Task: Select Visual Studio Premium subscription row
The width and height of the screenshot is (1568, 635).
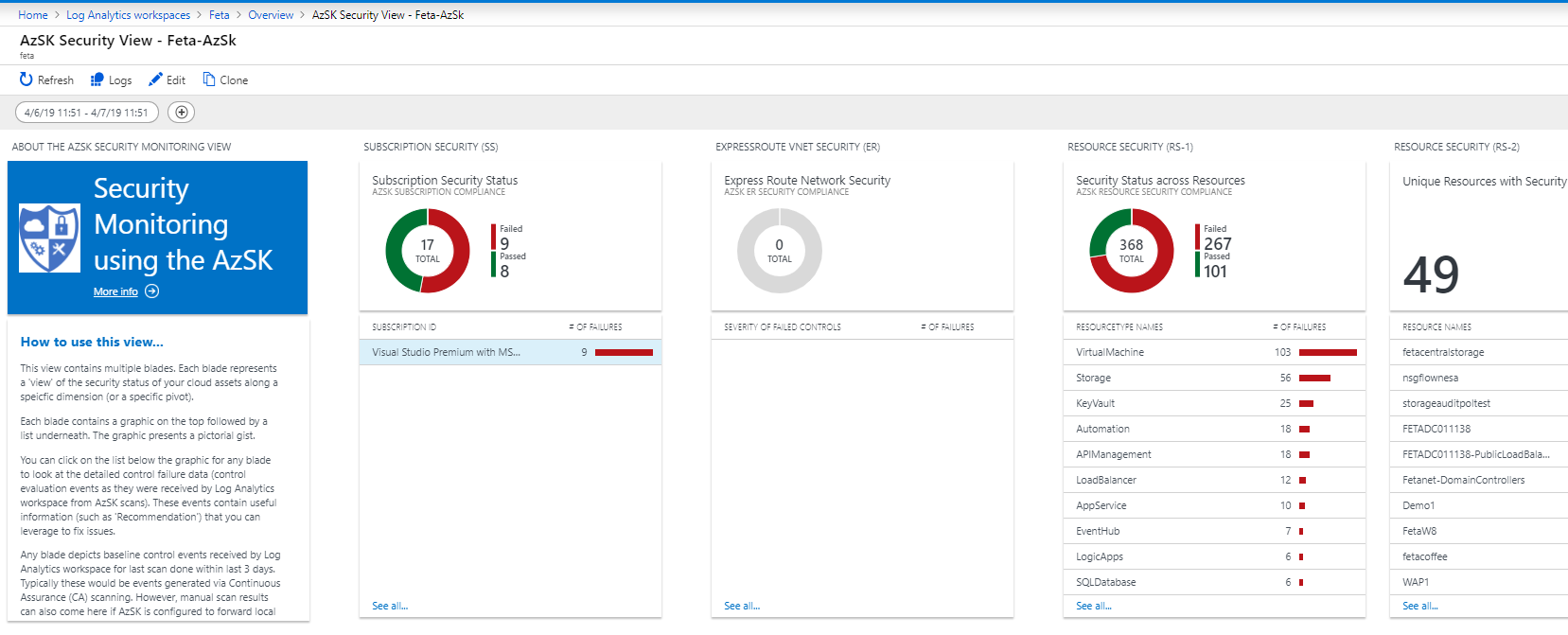Action: pyautogui.click(x=510, y=352)
